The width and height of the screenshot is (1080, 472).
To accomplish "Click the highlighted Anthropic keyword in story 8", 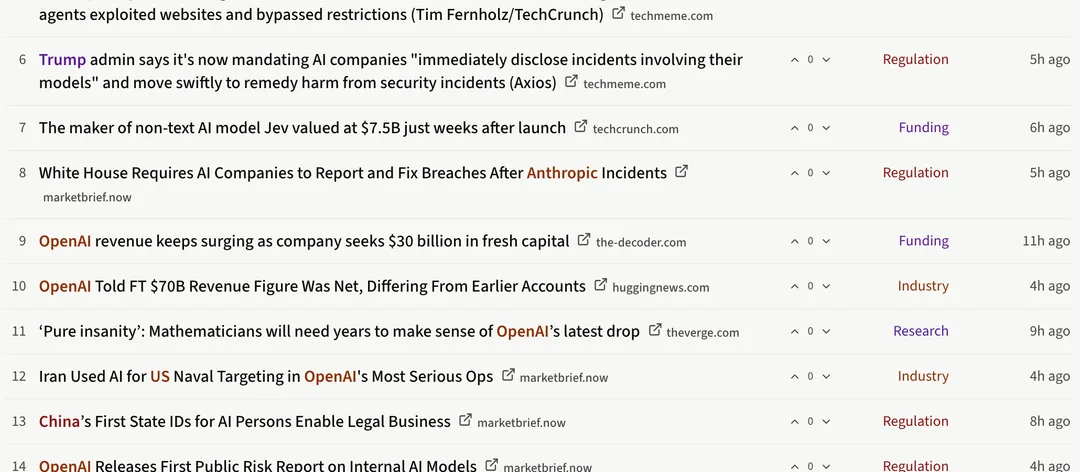I will pyautogui.click(x=562, y=173).
